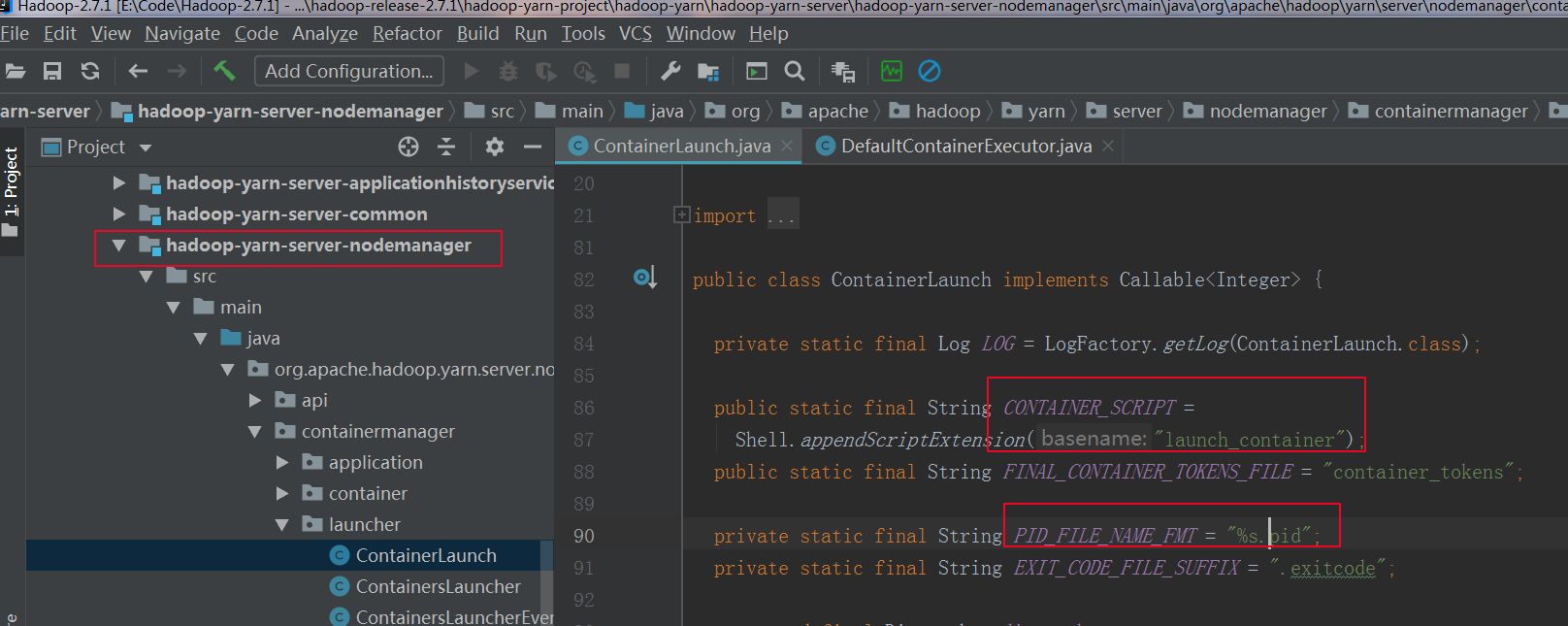This screenshot has width=1568, height=626.
Task: Click the implements gutter icon on line 82
Action: (x=645, y=279)
